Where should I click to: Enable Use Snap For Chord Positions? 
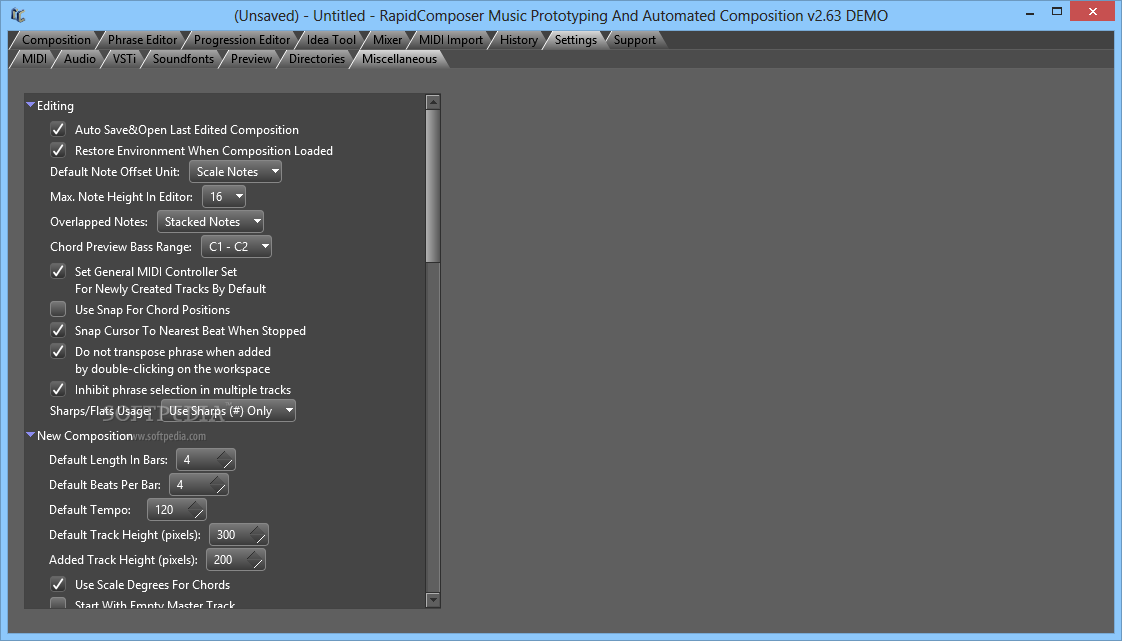click(x=58, y=309)
